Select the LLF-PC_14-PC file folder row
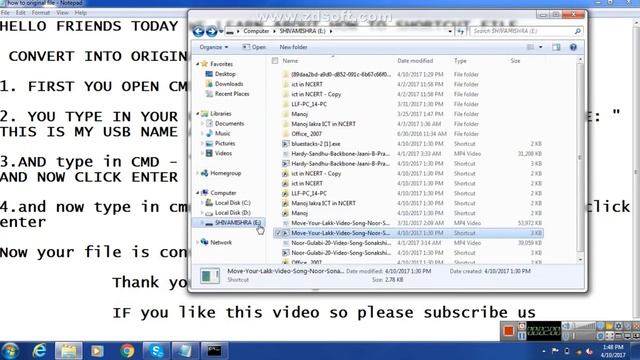The image size is (640, 360). point(408,104)
